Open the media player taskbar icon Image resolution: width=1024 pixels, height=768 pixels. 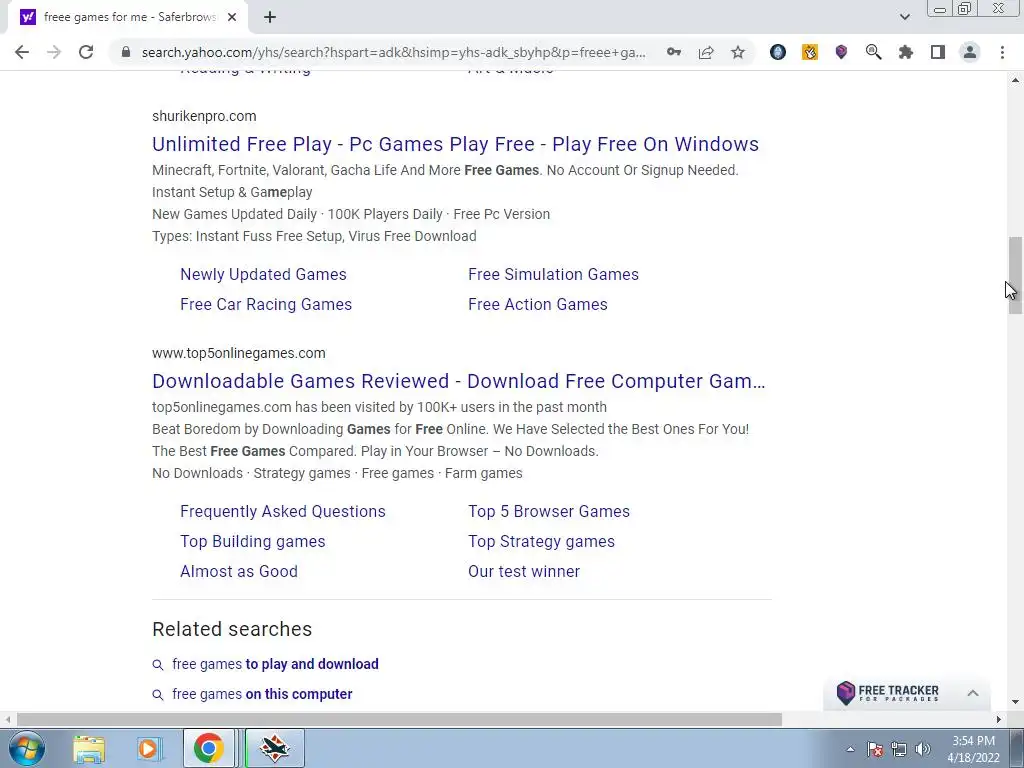tap(148, 748)
